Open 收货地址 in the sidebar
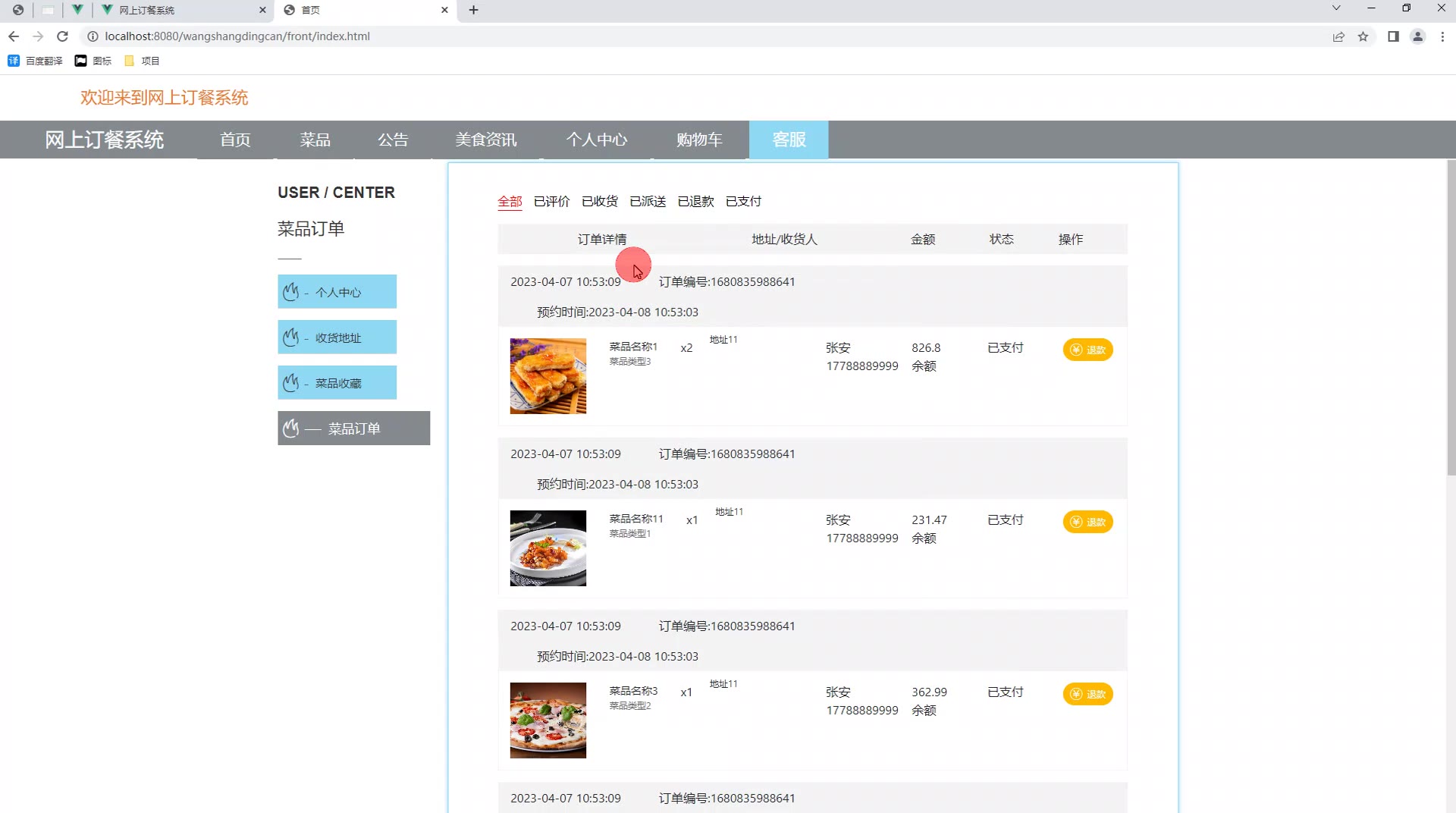This screenshot has width=1456, height=813. coord(337,337)
